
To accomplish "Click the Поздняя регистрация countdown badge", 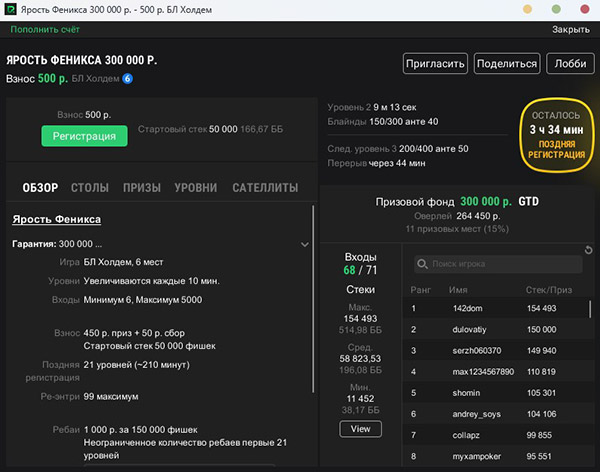I will 556,135.
